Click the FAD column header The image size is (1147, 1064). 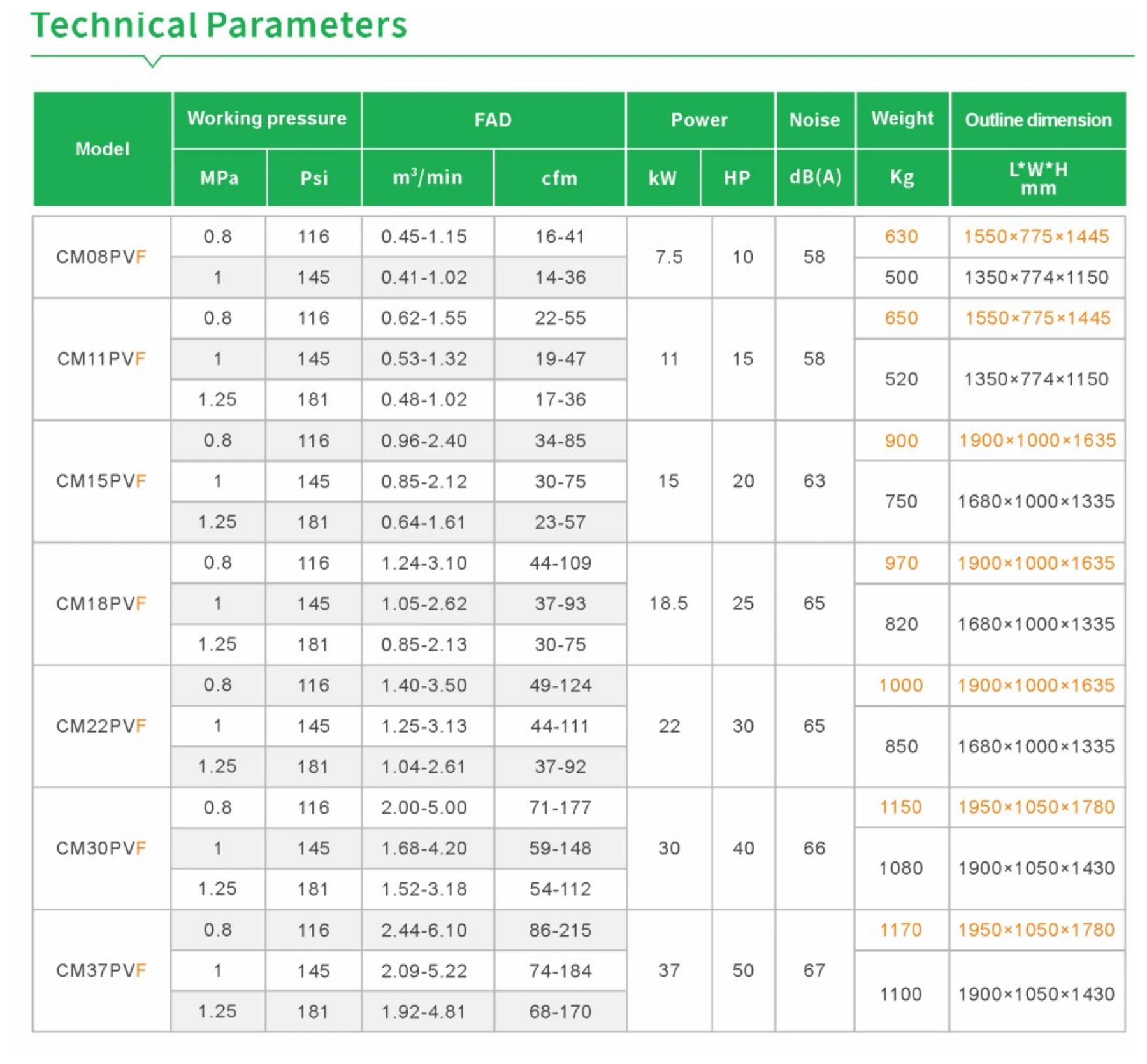(x=493, y=120)
